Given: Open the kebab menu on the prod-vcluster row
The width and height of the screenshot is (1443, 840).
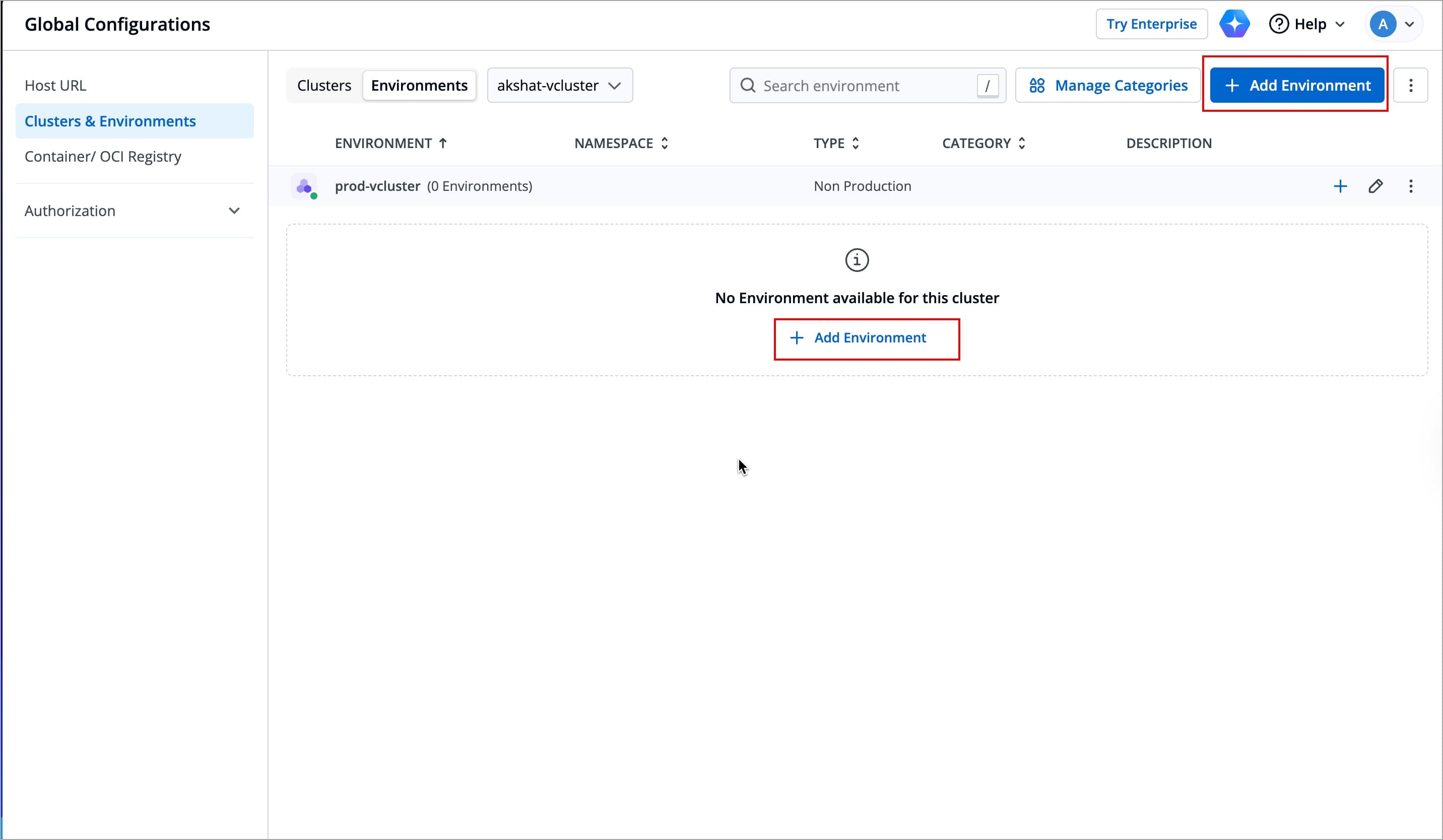Looking at the screenshot, I should click(x=1411, y=186).
